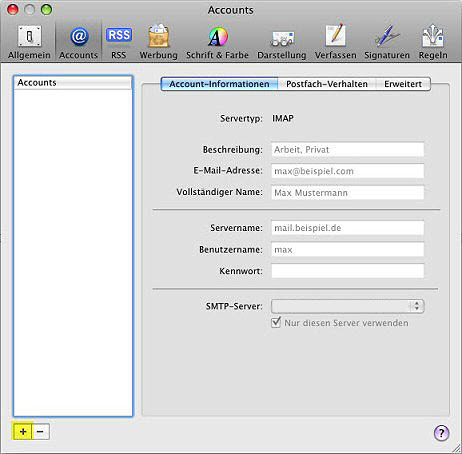Switch to the Postfach-Verhalten tab
Screen dimensions: 462x454
tap(327, 84)
